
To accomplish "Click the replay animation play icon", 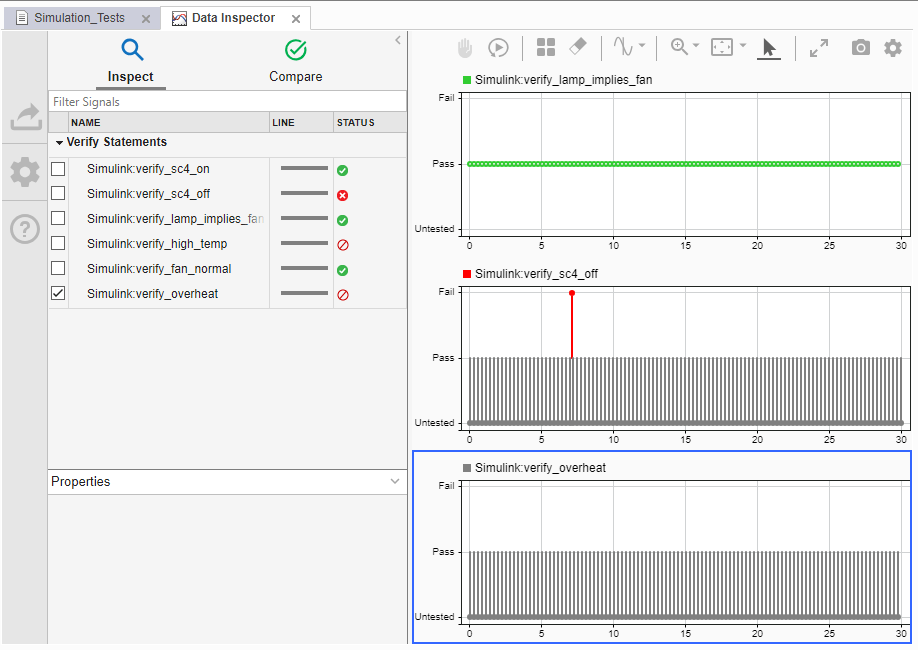I will 498,47.
